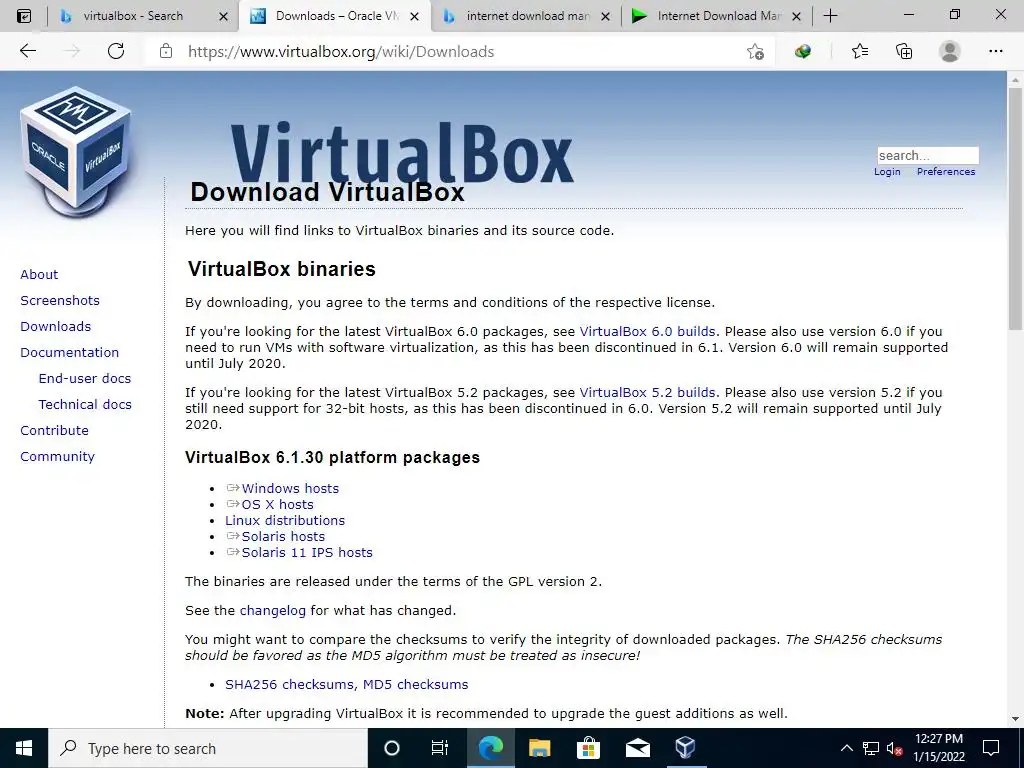The image size is (1024, 768).
Task: Add this page to favorites
Action: point(756,52)
